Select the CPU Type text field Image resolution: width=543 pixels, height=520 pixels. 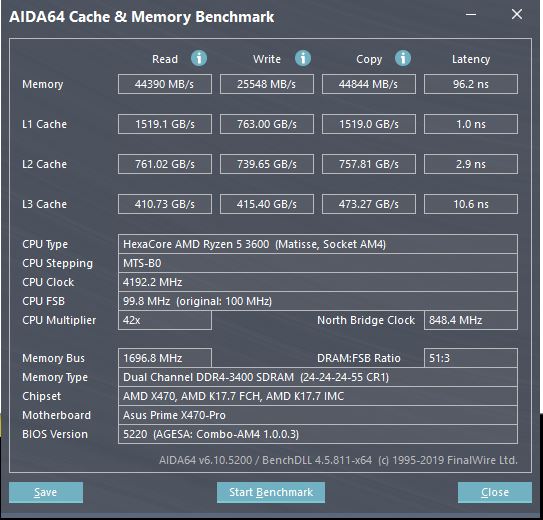[318, 244]
